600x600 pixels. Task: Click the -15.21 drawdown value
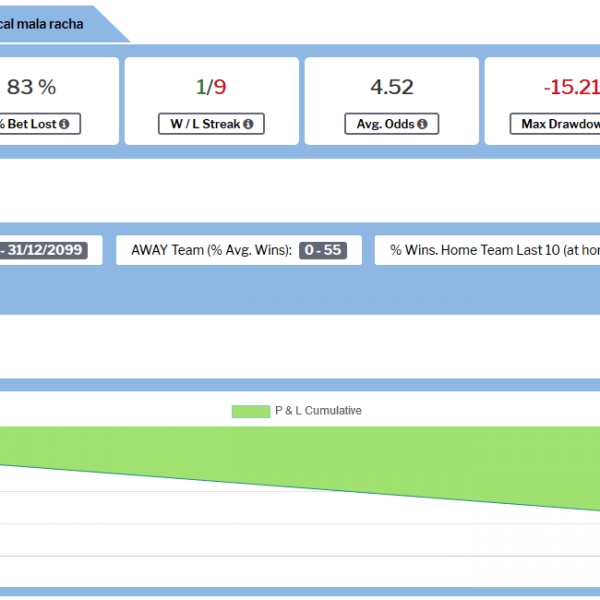click(x=572, y=87)
